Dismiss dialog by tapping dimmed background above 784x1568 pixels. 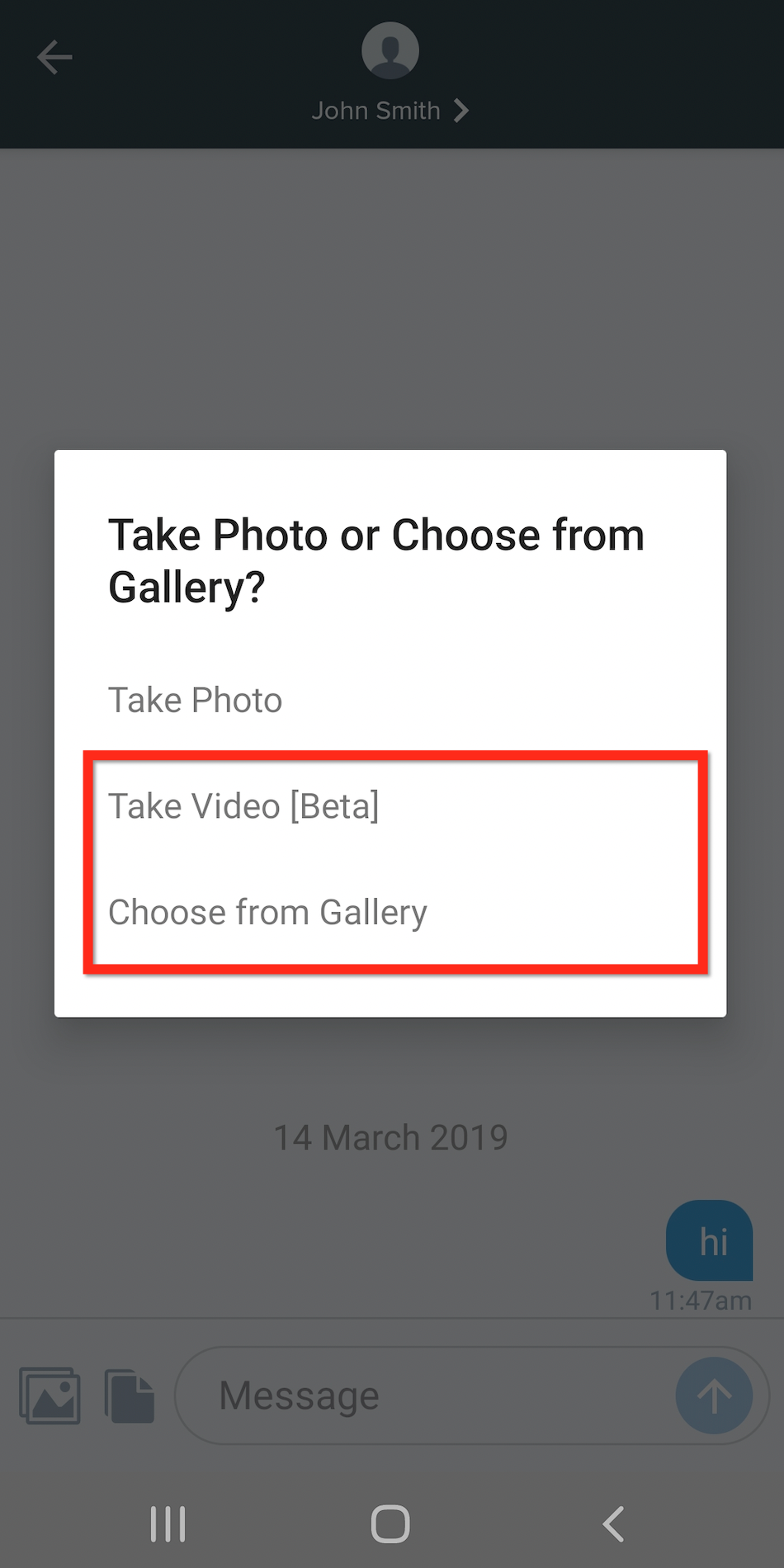click(392, 297)
